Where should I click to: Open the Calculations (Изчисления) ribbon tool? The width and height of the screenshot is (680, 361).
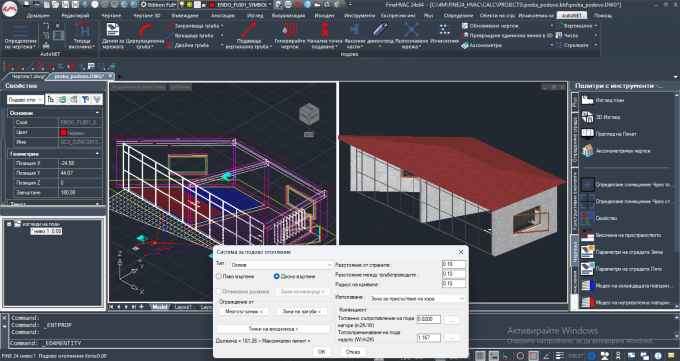pyautogui.click(x=444, y=34)
